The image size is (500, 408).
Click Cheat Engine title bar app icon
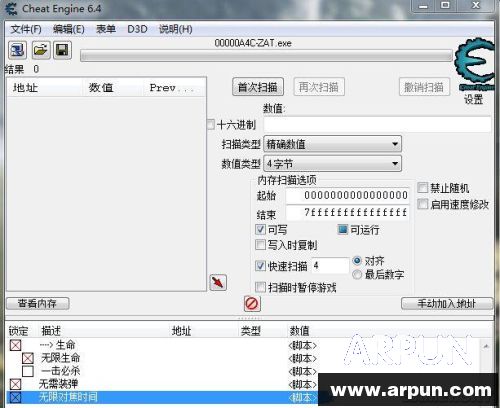pyautogui.click(x=11, y=9)
